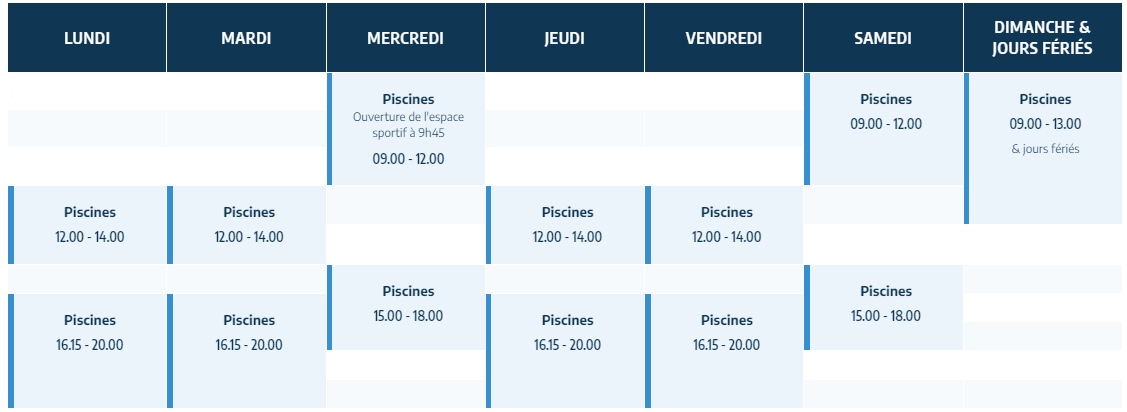Open Tuesday's Piscines 12.00 - 14.00 slot
The image size is (1127, 412).
pyautogui.click(x=247, y=225)
